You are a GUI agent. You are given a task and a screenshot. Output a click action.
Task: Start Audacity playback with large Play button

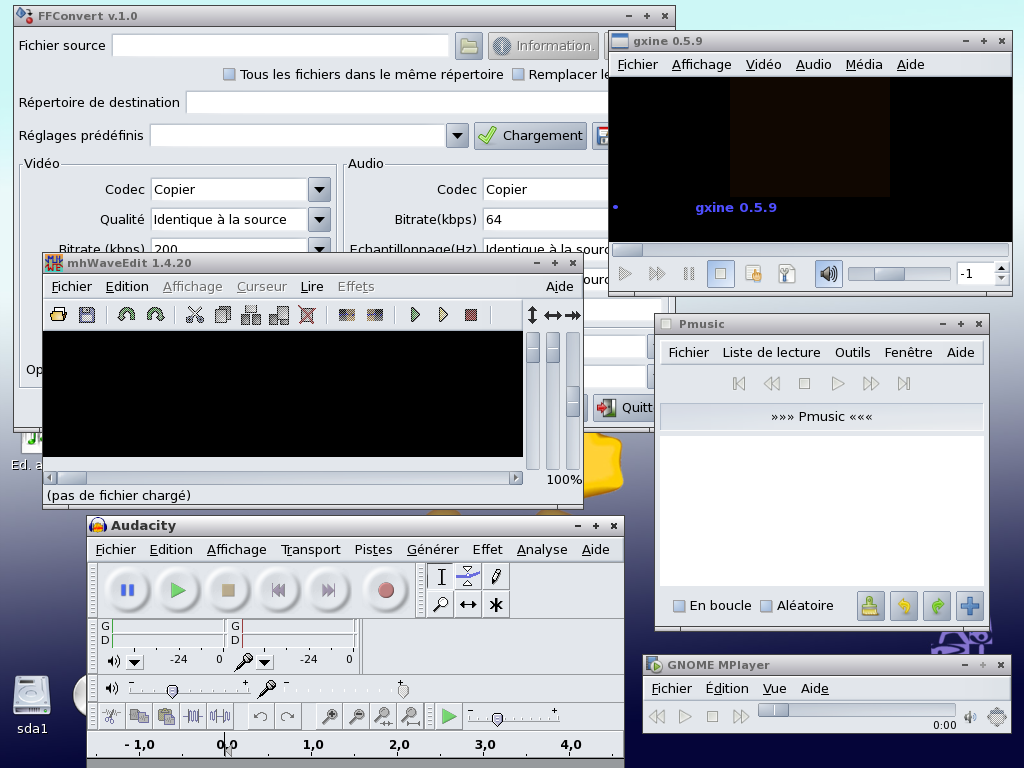coord(178,590)
